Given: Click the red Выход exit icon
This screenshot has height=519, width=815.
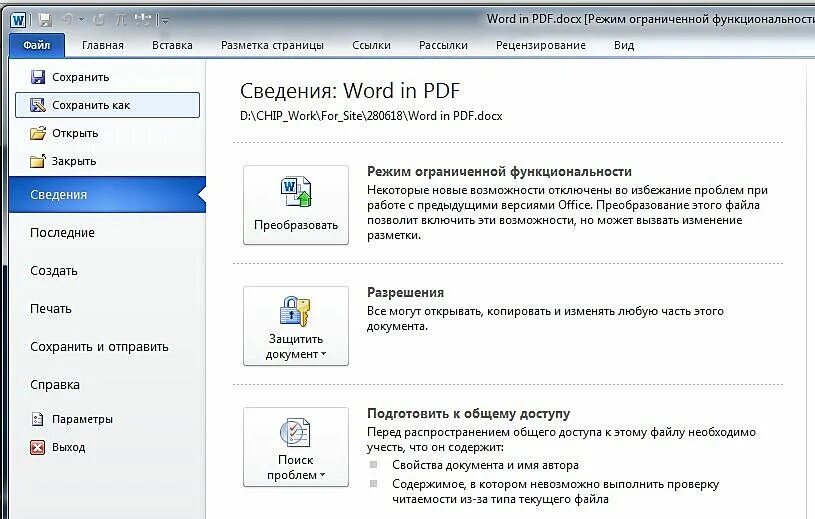Looking at the screenshot, I should point(37,447).
